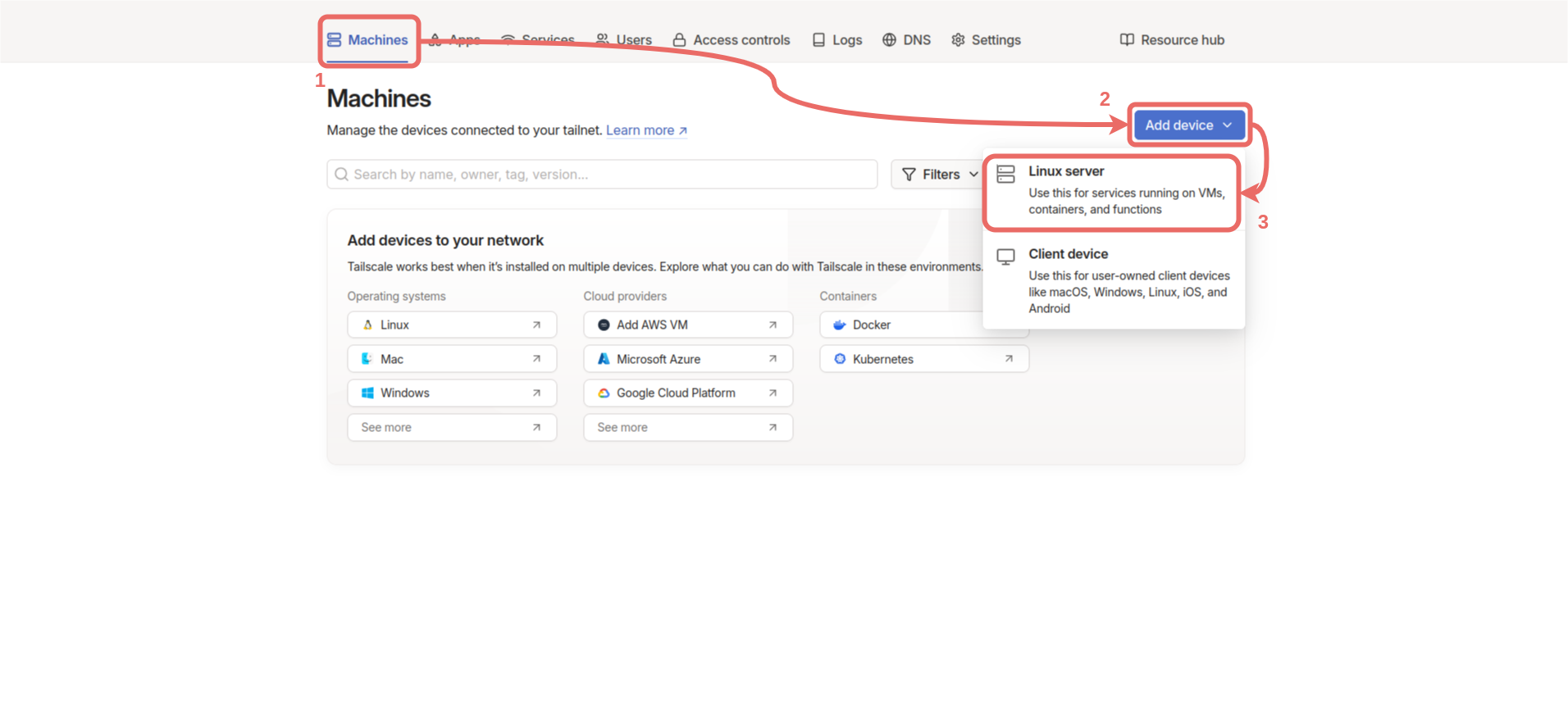Image resolution: width=1568 pixels, height=727 pixels.
Task: Open the Linux install guide
Action: coord(452,325)
